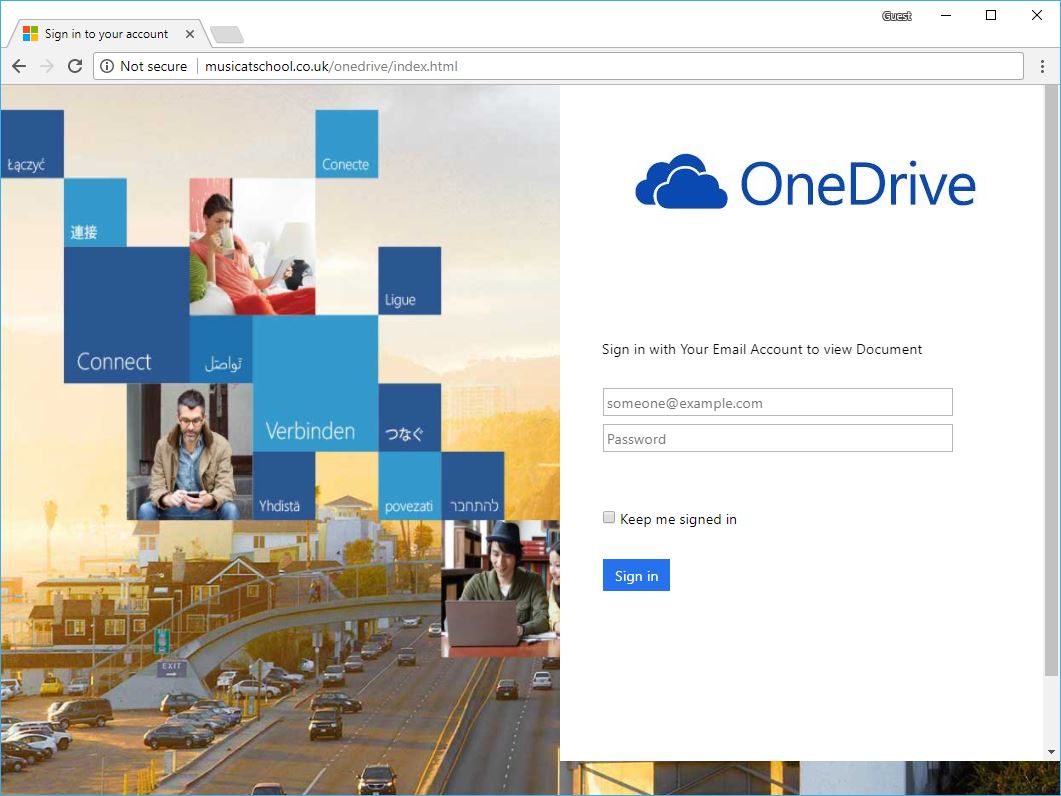Click the blue Sign in button
The height and width of the screenshot is (796, 1061).
click(x=636, y=575)
